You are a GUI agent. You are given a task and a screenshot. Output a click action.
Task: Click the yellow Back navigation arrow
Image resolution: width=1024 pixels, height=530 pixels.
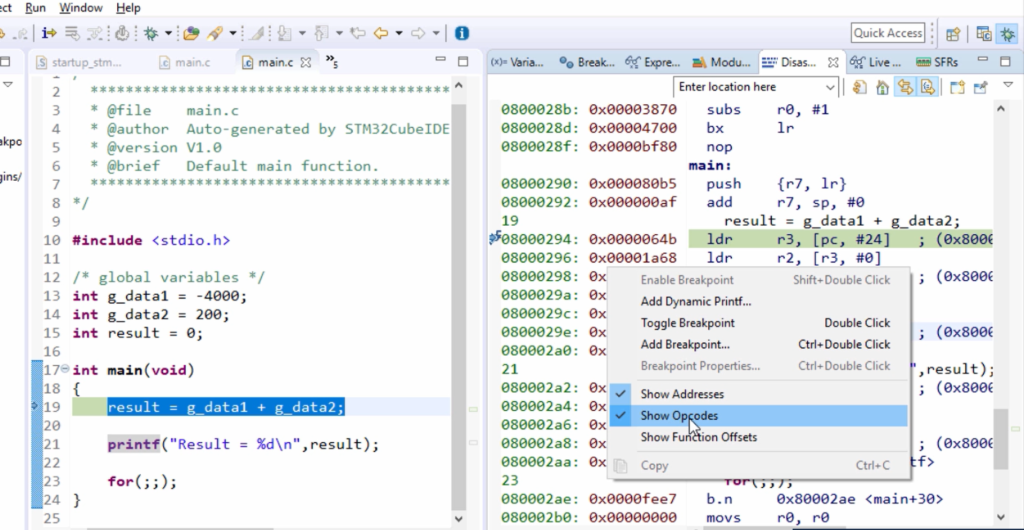tap(381, 33)
